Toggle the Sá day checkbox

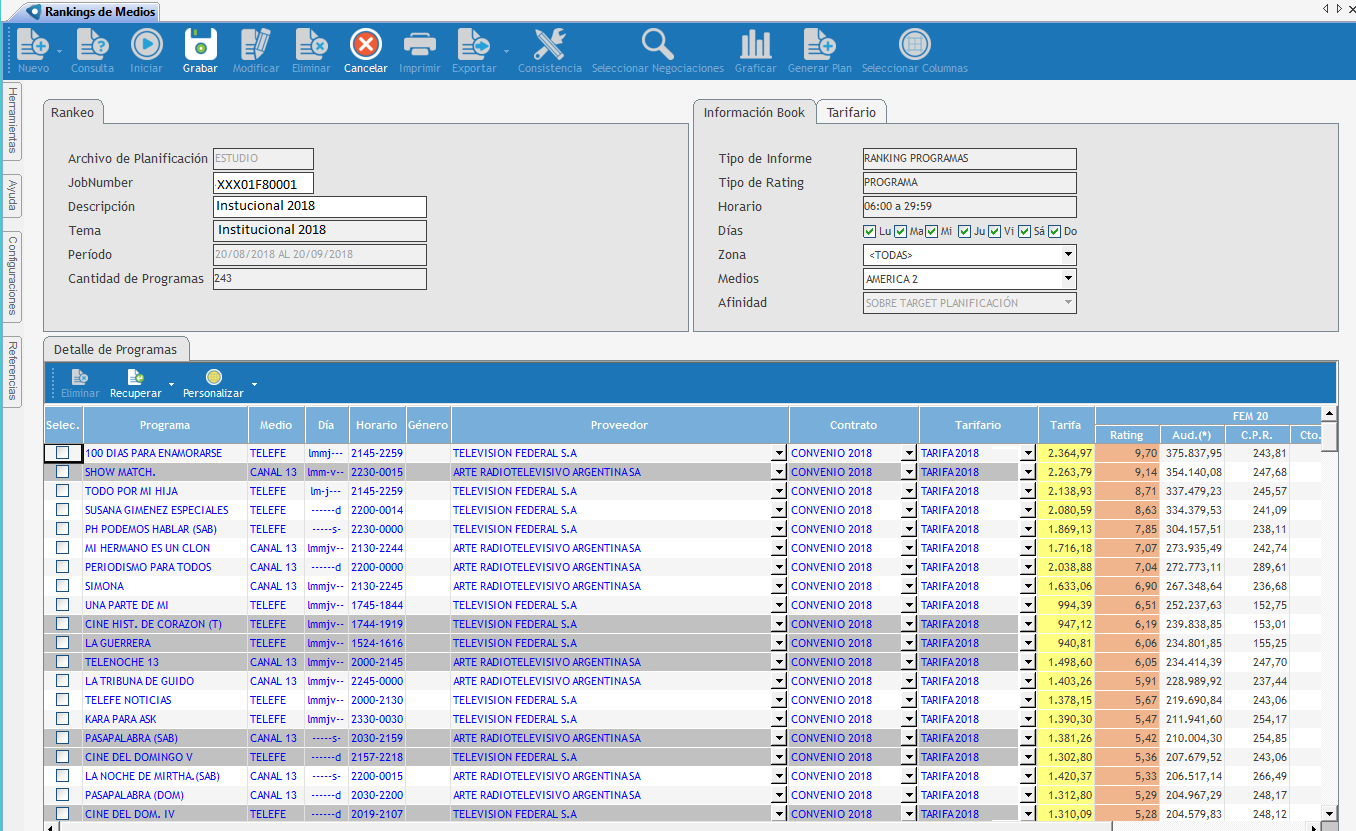1025,232
